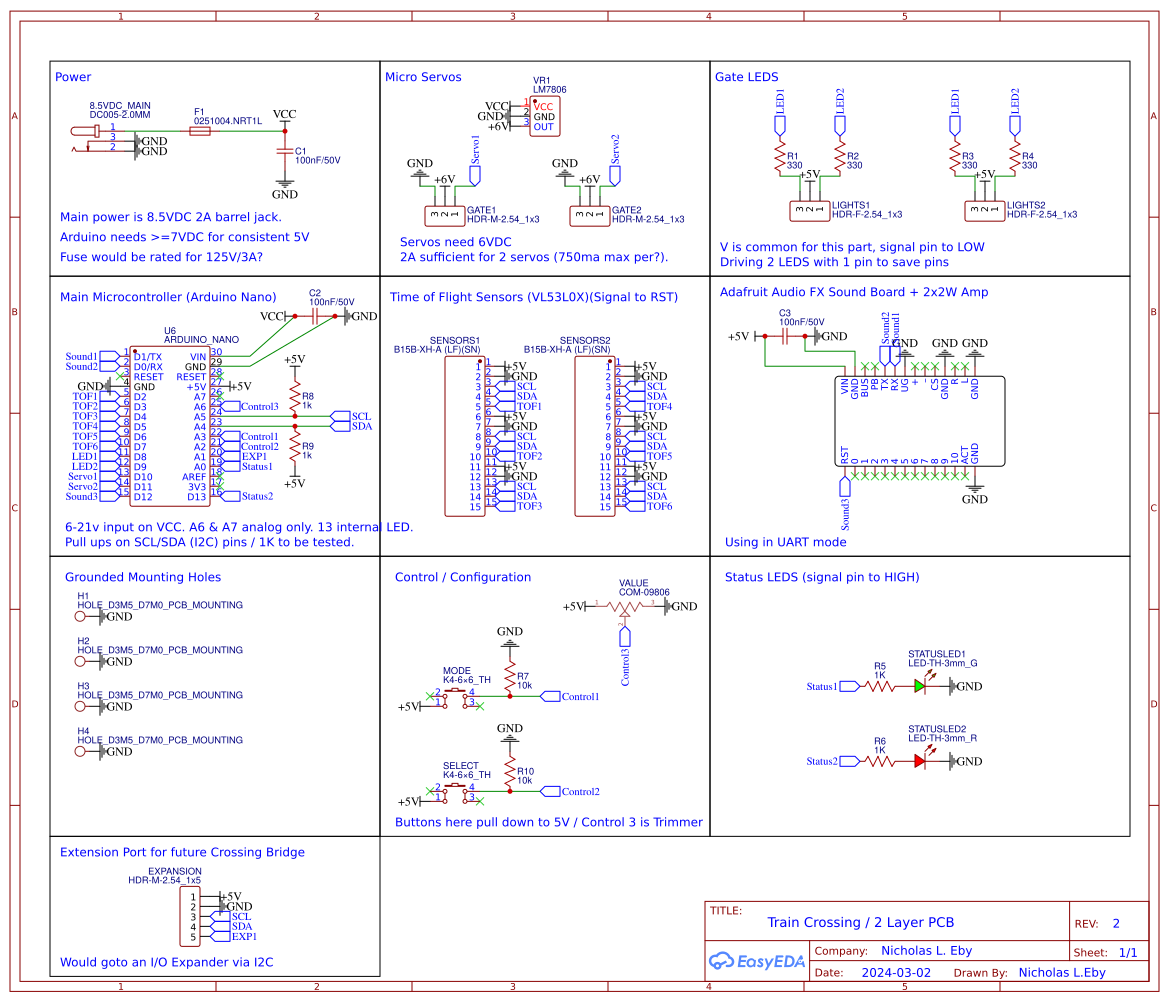Click the red STATUSLED2 LED symbol

point(922,760)
